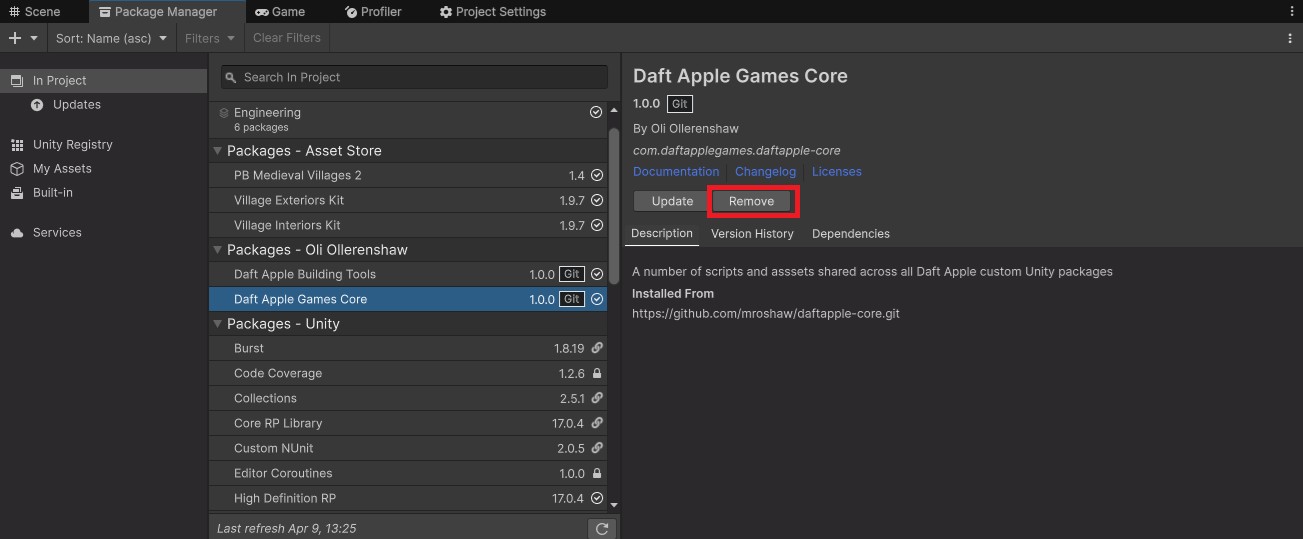Click the Search In Project field
The width and height of the screenshot is (1303, 539).
(414, 77)
